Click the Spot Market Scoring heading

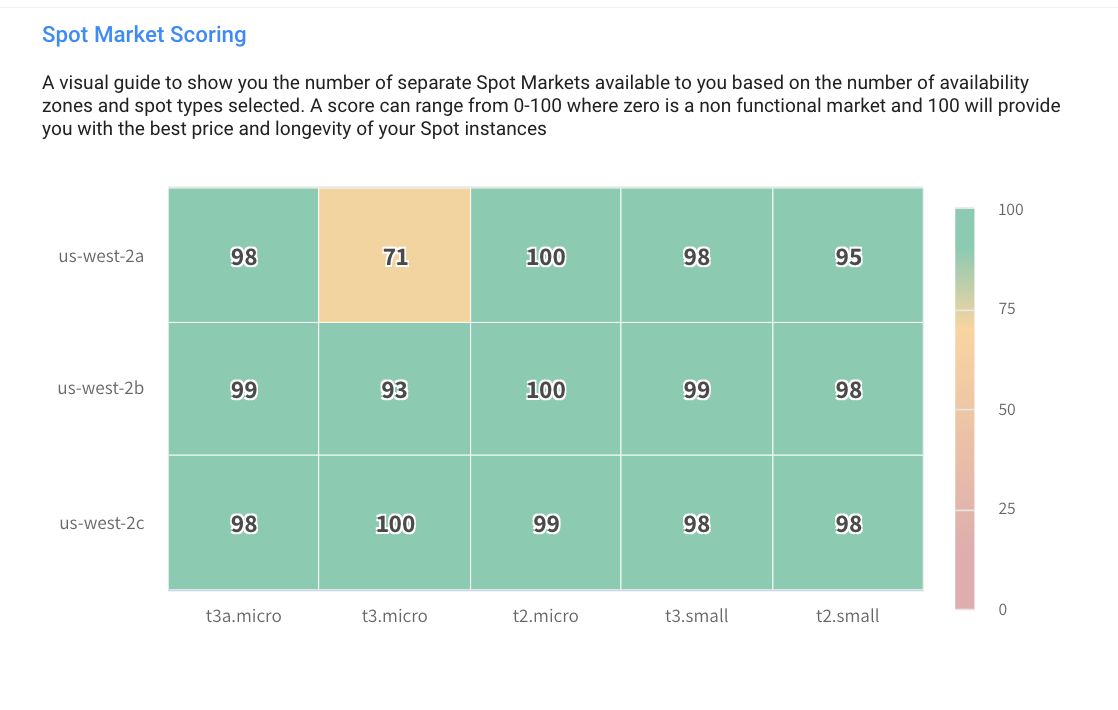pos(144,35)
